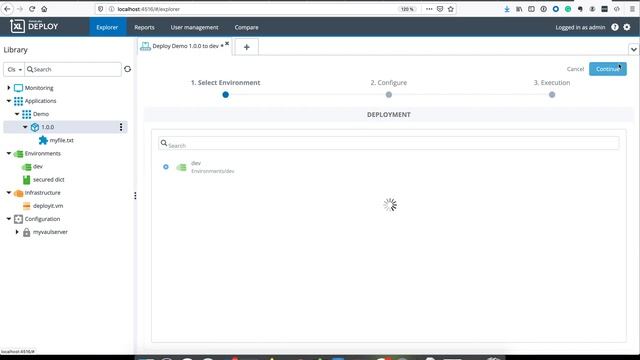Click the myvaulserver lock icon

27,232
